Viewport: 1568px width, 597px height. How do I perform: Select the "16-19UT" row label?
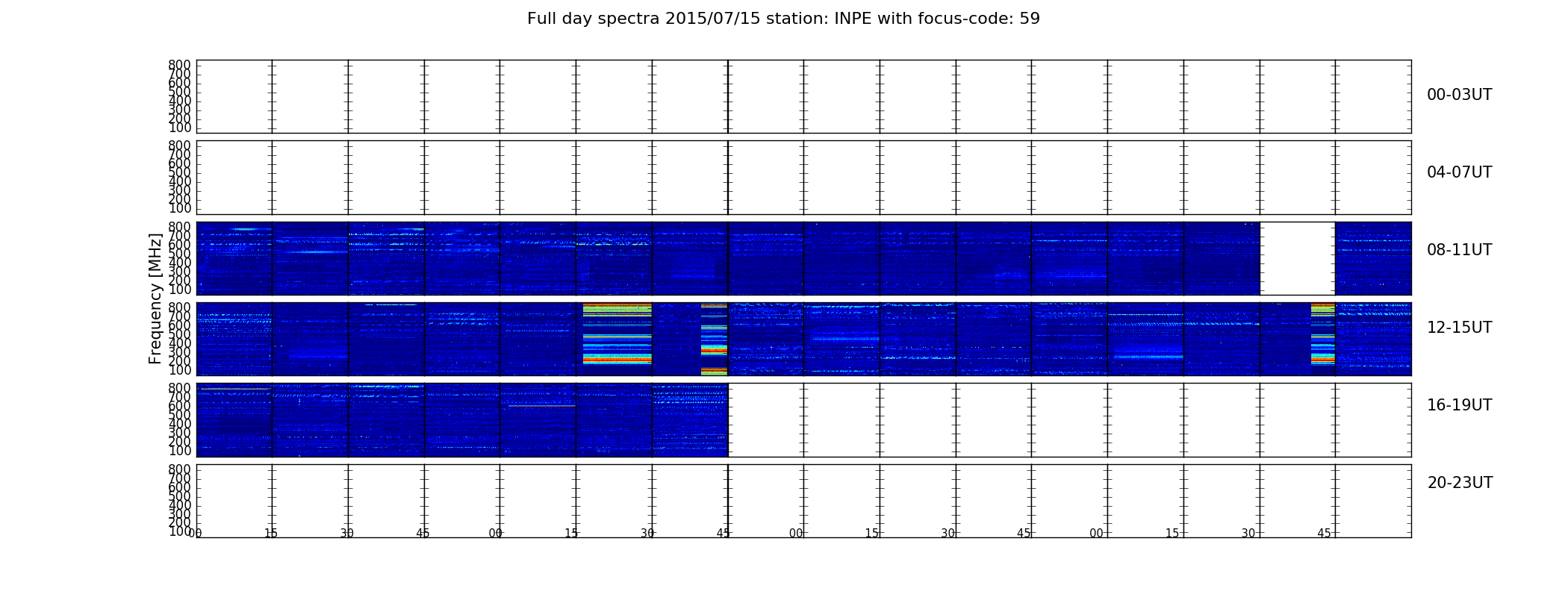pos(1459,405)
